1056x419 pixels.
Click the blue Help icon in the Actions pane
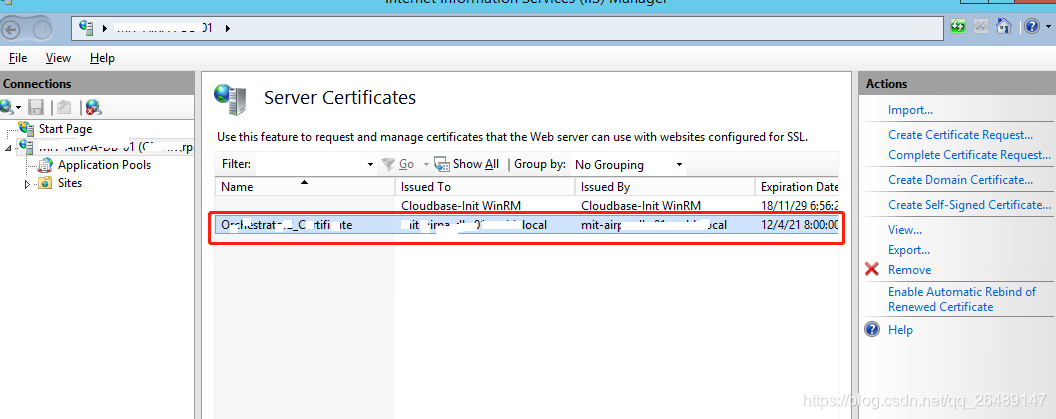(x=872, y=329)
